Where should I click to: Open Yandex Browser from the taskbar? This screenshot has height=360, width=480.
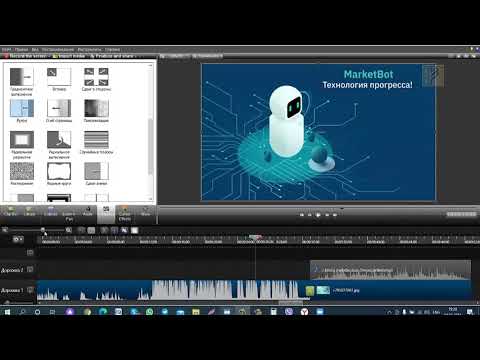click(304, 312)
